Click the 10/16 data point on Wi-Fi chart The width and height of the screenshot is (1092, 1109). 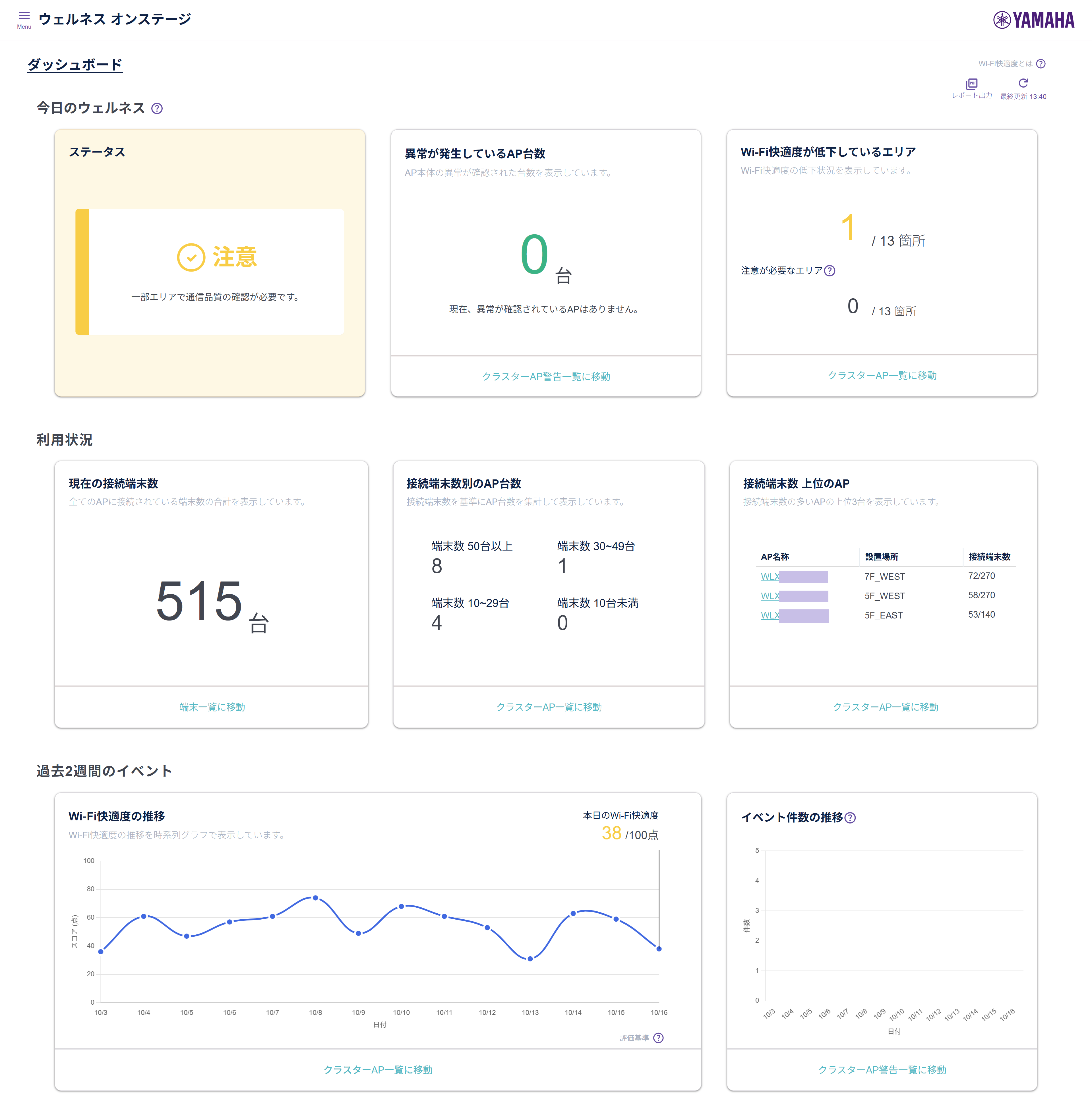coord(659,949)
